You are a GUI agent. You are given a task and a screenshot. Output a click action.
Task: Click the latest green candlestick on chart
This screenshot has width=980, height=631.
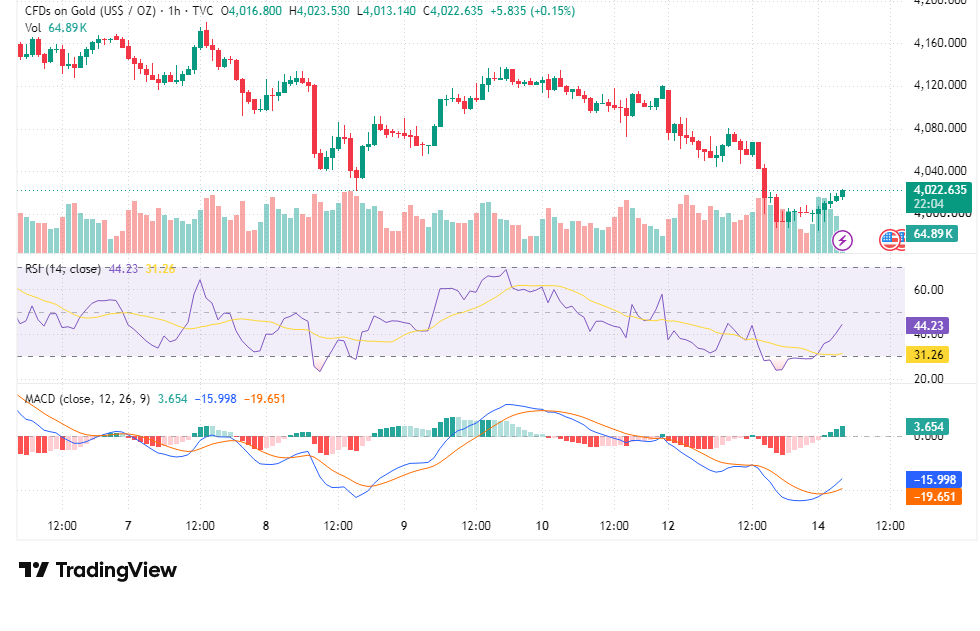843,194
